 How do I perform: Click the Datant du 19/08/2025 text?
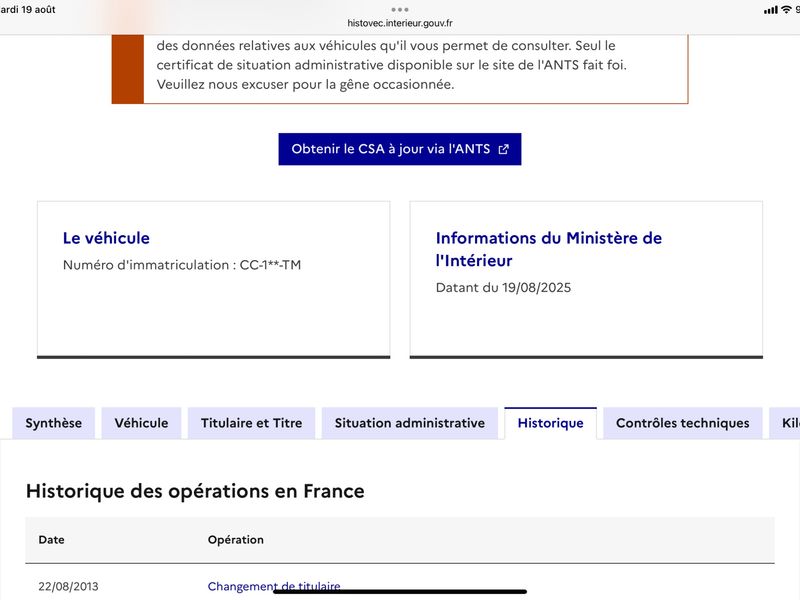503,287
